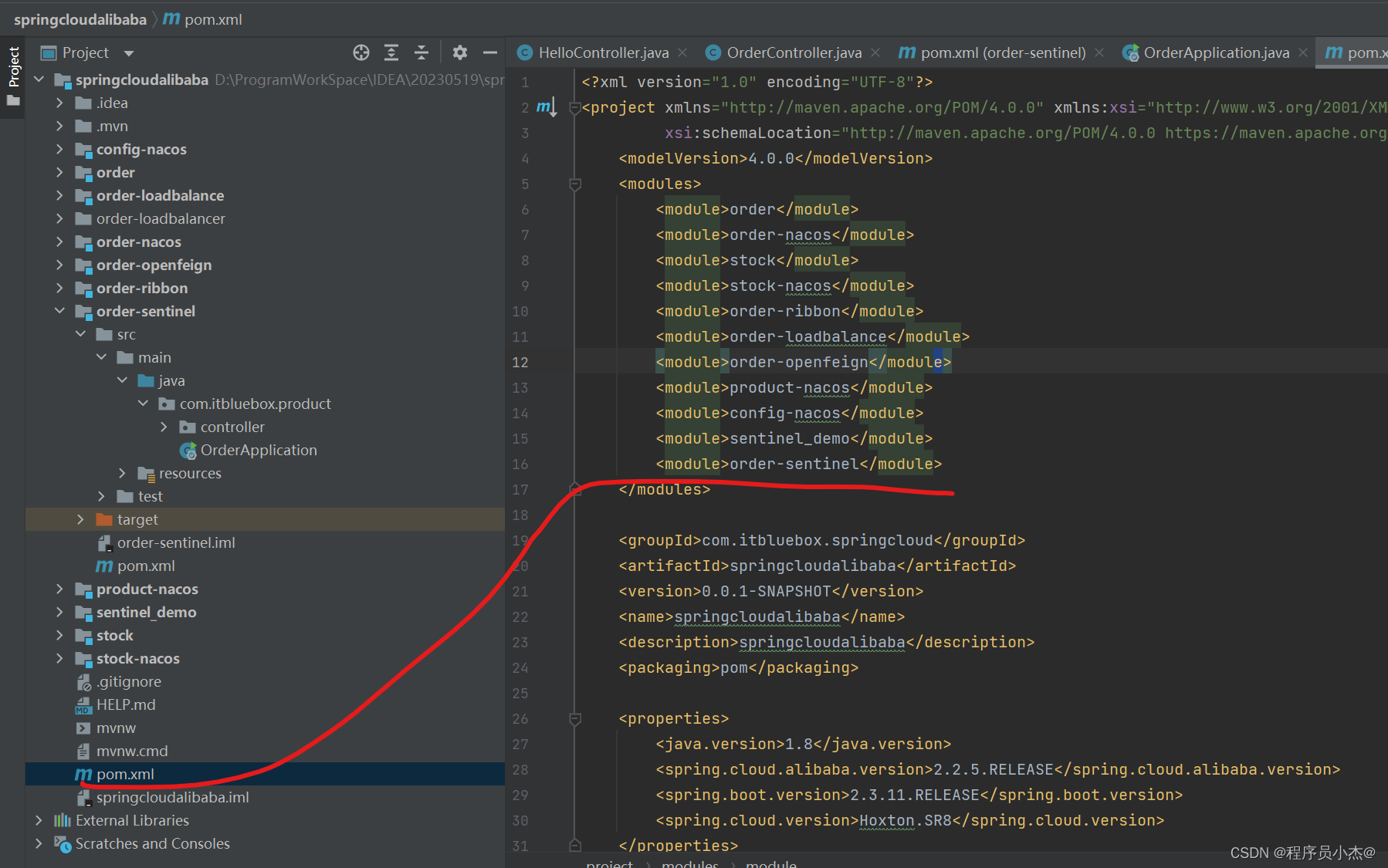The width and height of the screenshot is (1388, 868).
Task: Select the order-openfeign module folder
Action: tap(154, 265)
